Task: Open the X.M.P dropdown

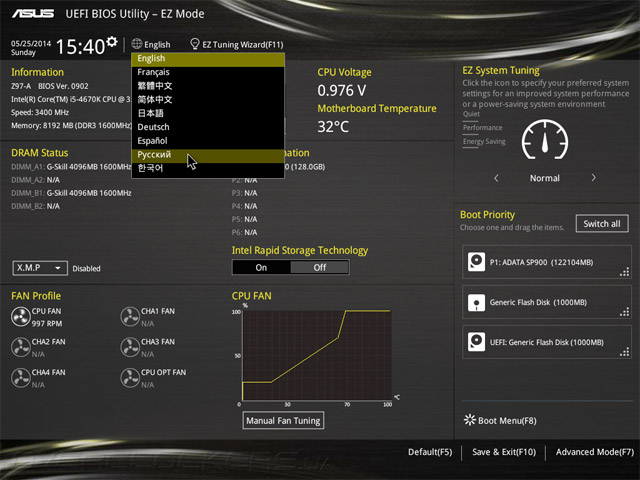Action: [40, 268]
